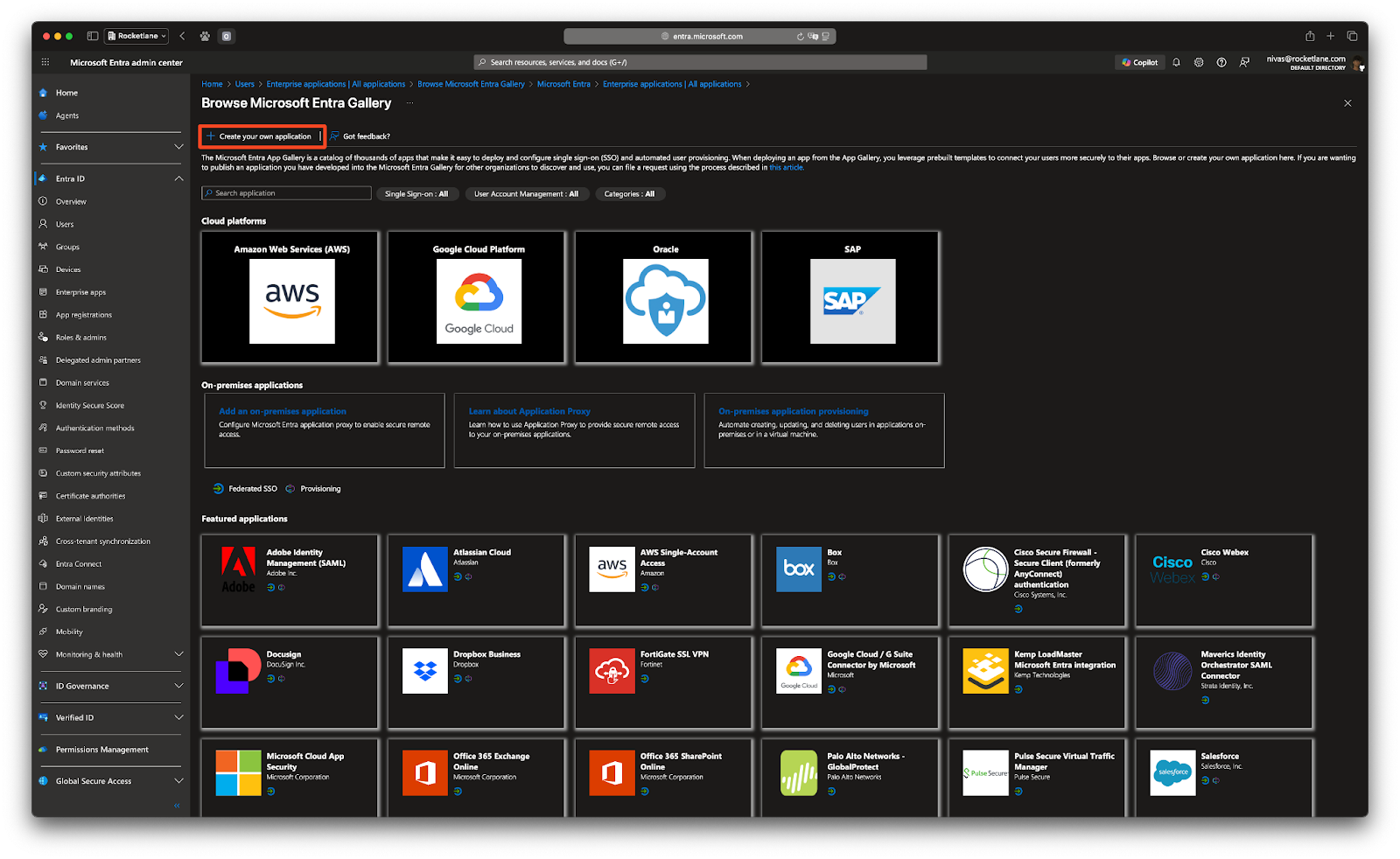Collapse the Entra ID section
This screenshot has height=859, width=1400.
point(178,178)
